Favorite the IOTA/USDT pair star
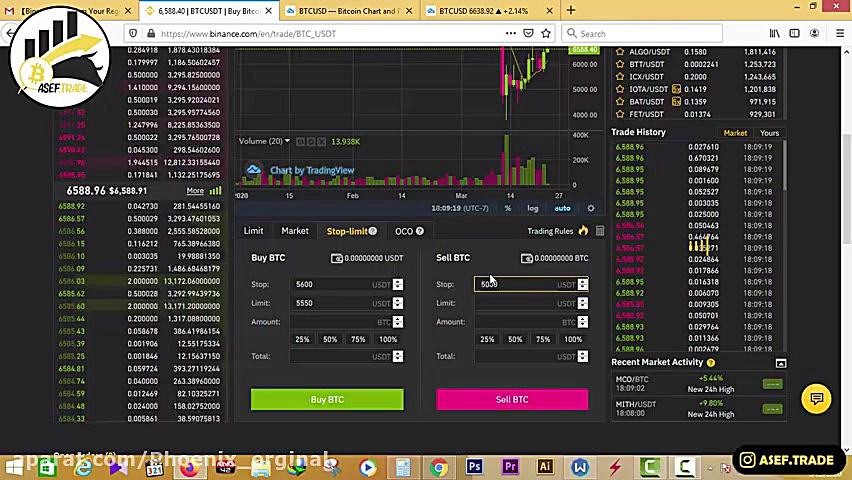 tap(619, 89)
